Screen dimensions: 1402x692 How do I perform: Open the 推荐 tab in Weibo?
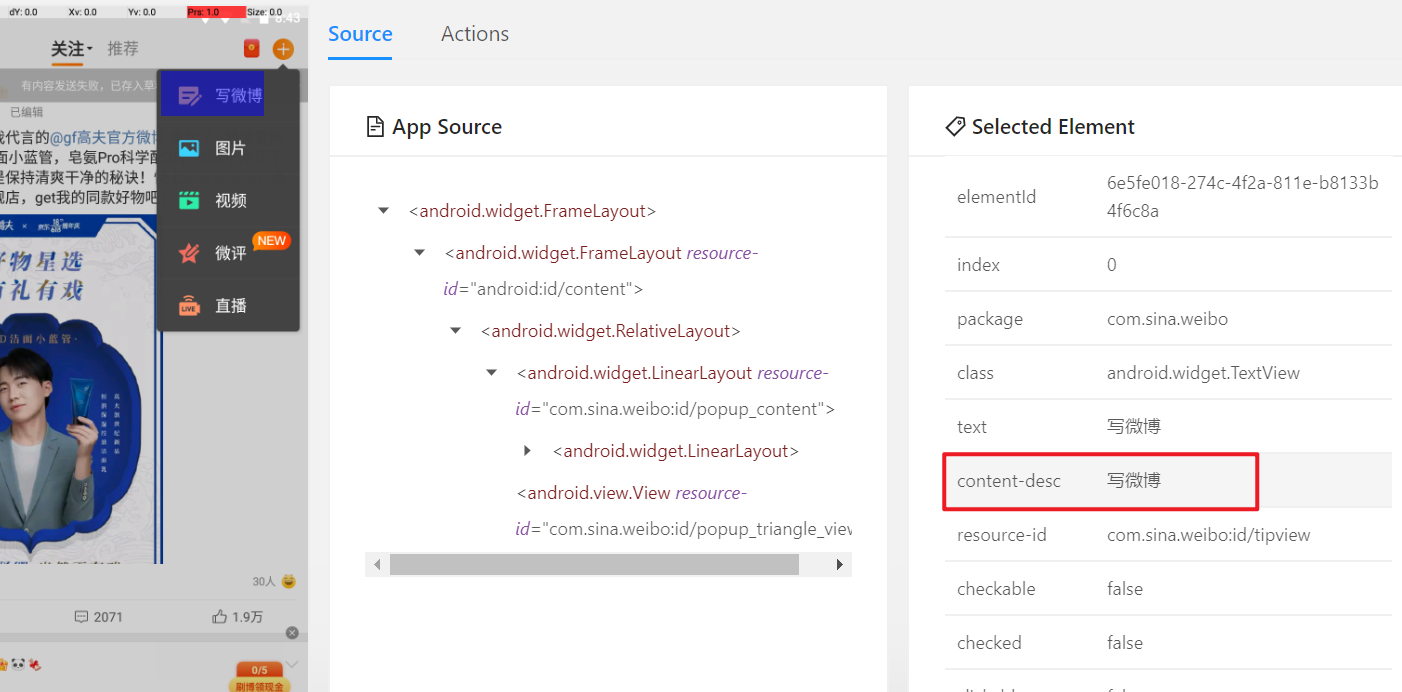123,48
